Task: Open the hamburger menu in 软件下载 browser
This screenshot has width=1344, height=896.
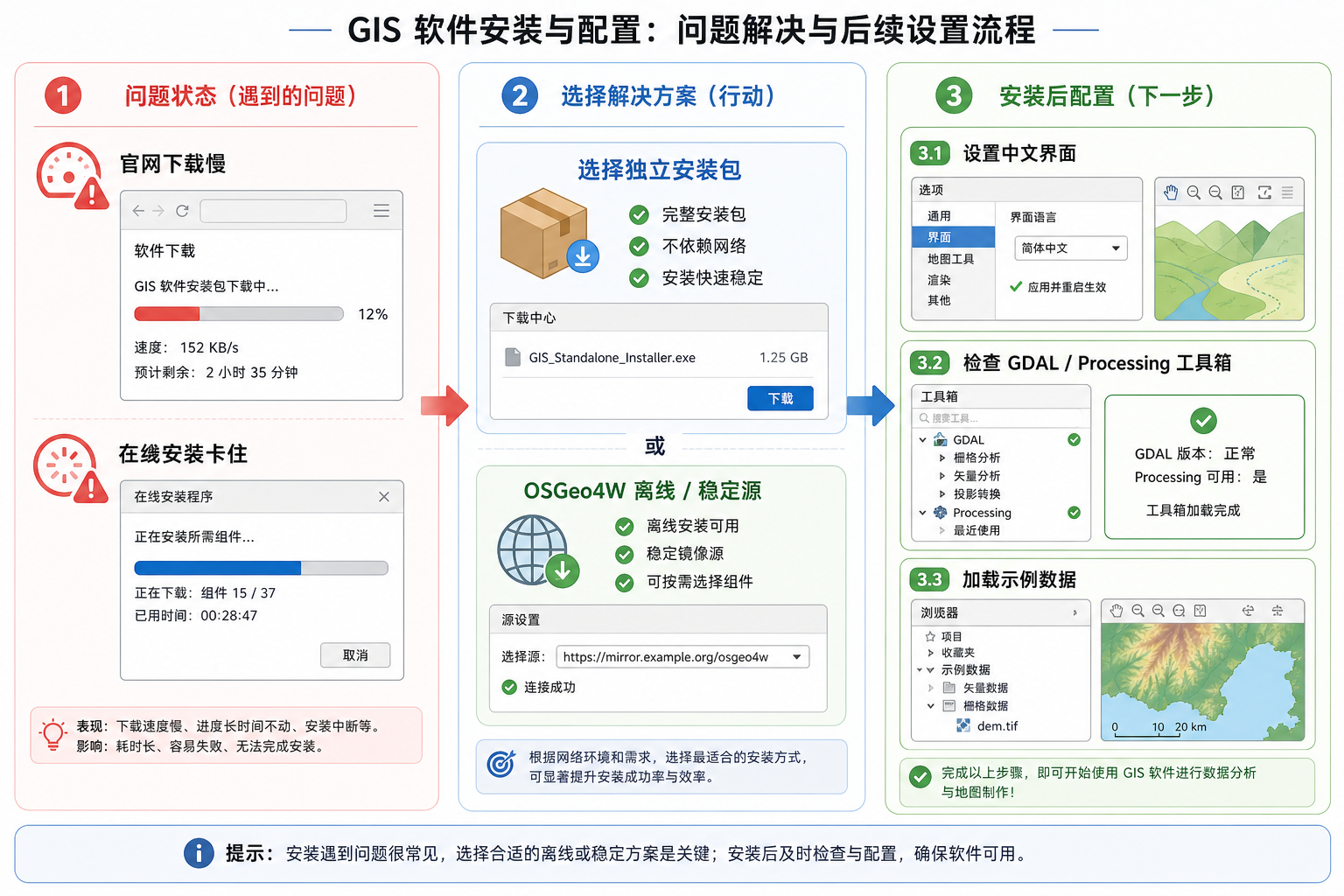Action: tap(381, 211)
